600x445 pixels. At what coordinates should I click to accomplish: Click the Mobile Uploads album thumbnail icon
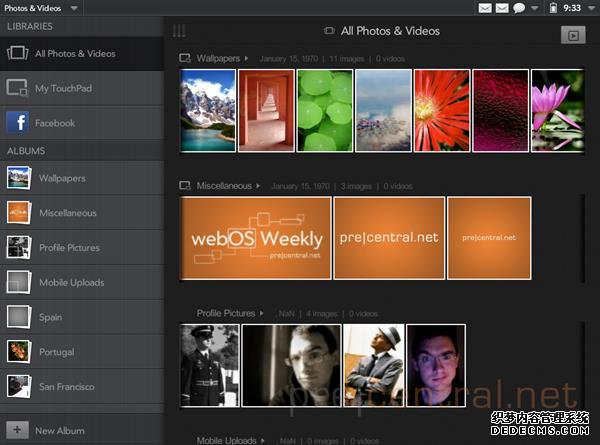(19, 282)
